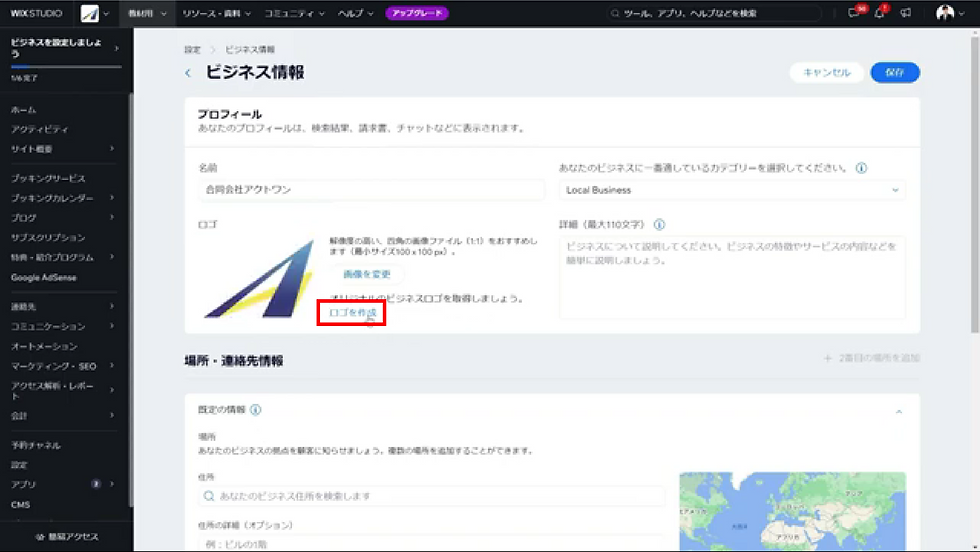Click the WIX STUDIO logo
This screenshot has width=980, height=552.
(36, 13)
